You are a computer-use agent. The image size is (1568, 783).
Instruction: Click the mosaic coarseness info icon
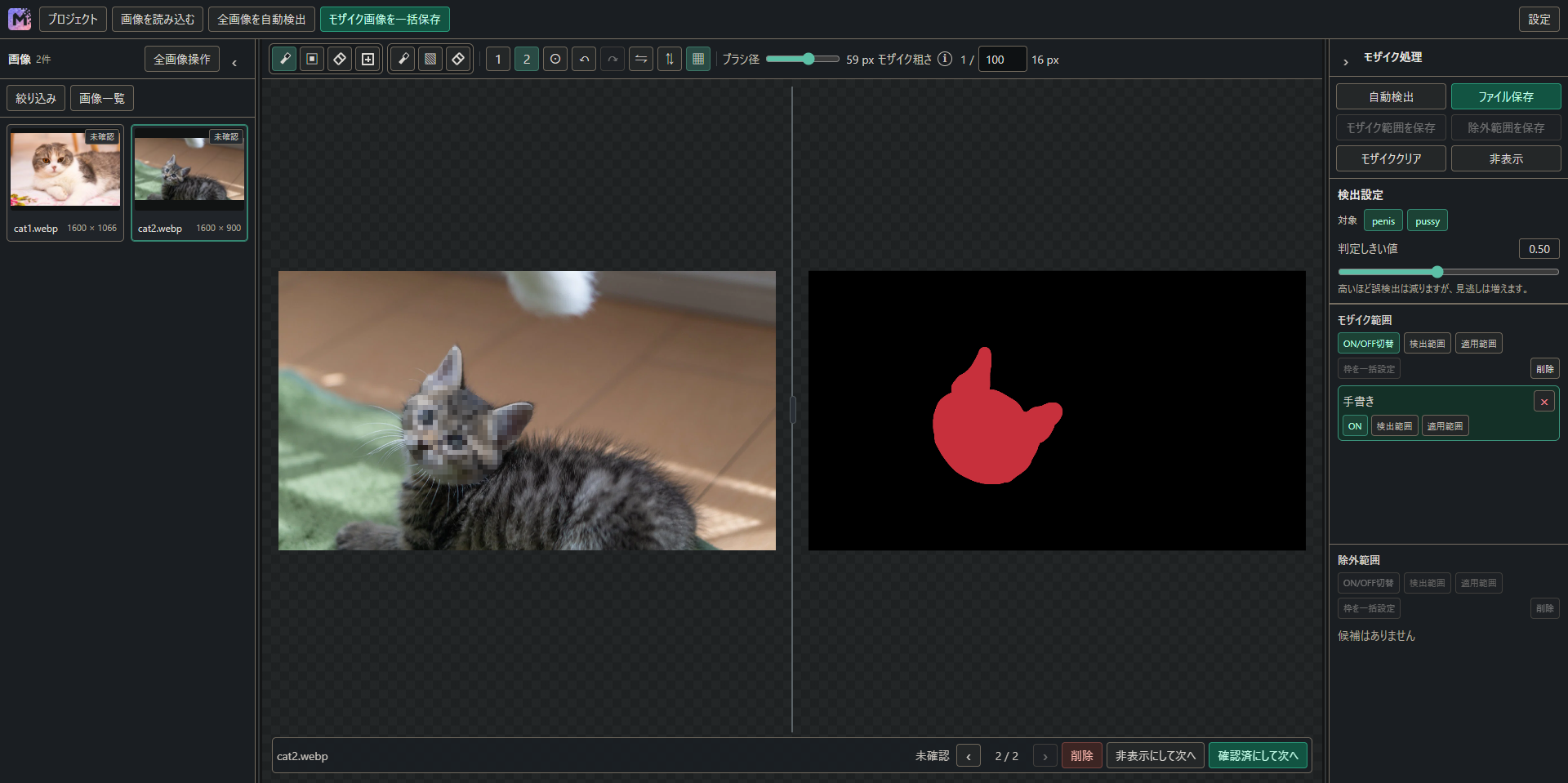[945, 59]
